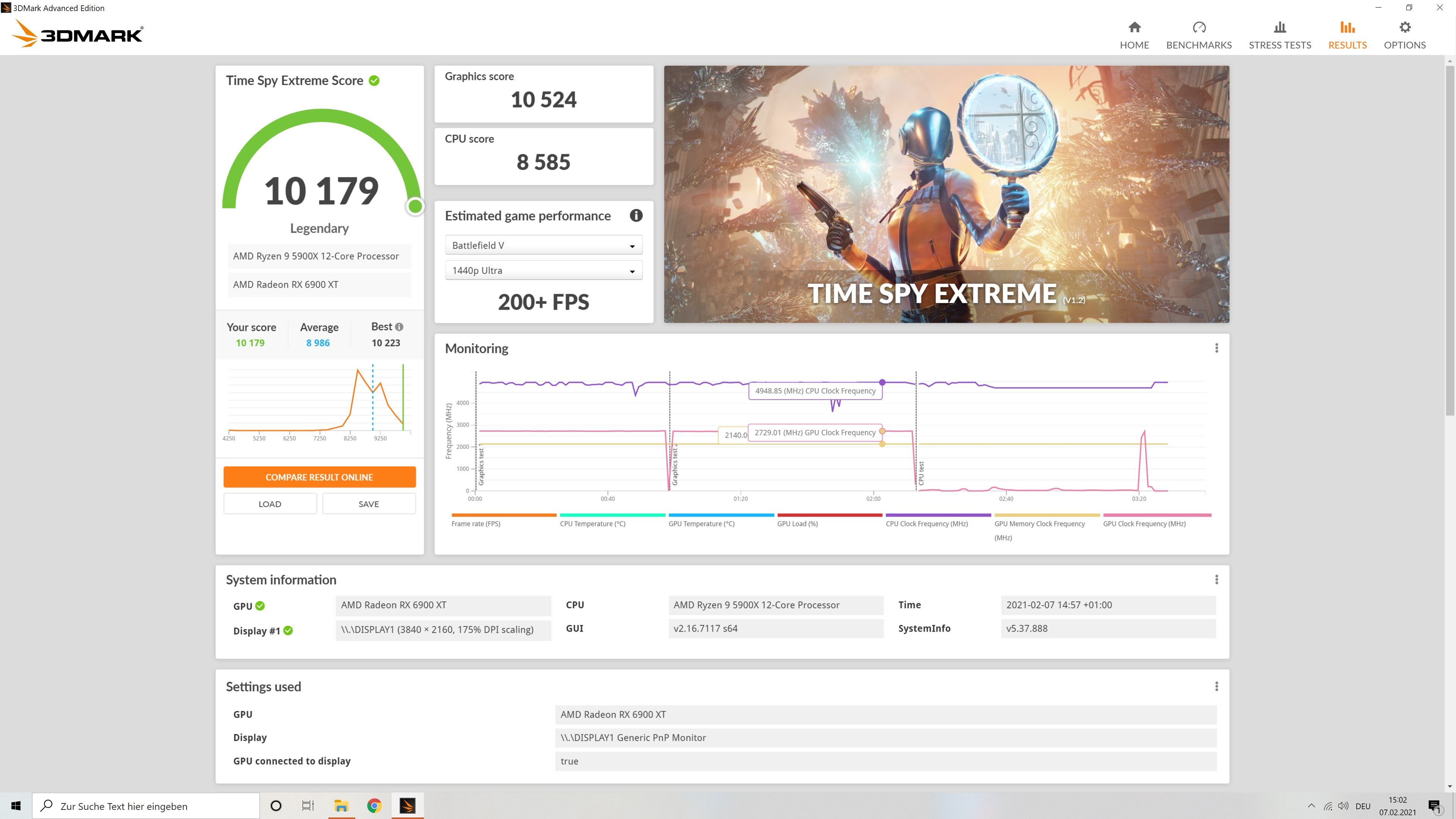Select the RESULTS tab
The width and height of the screenshot is (1456, 819).
(x=1348, y=35)
